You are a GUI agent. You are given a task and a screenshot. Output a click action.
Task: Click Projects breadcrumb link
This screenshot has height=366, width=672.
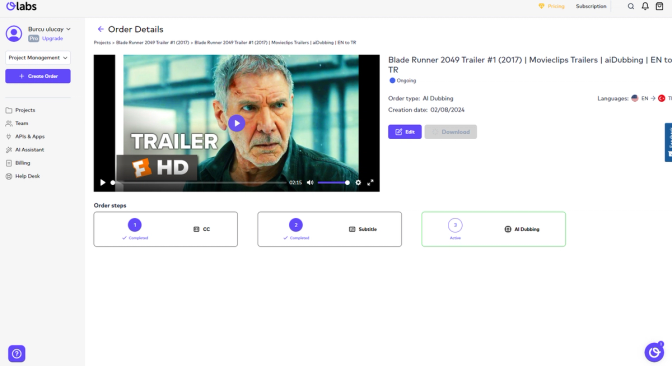[x=102, y=42]
